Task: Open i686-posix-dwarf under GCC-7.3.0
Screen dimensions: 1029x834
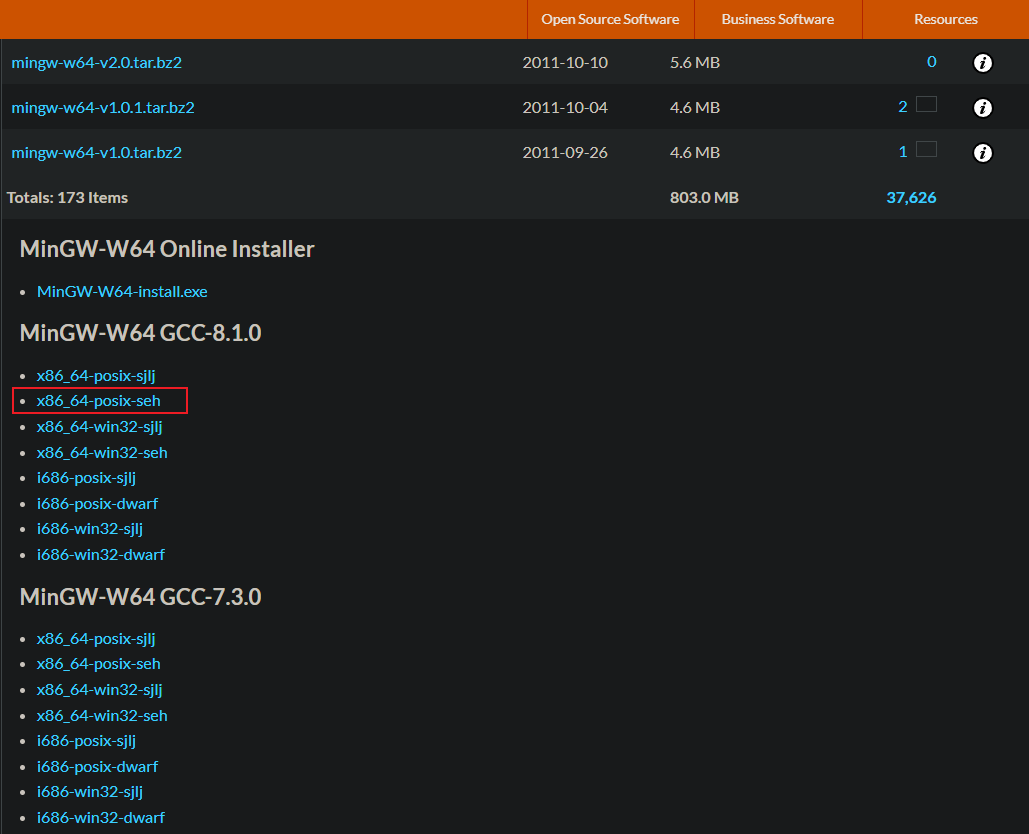Action: (97, 767)
